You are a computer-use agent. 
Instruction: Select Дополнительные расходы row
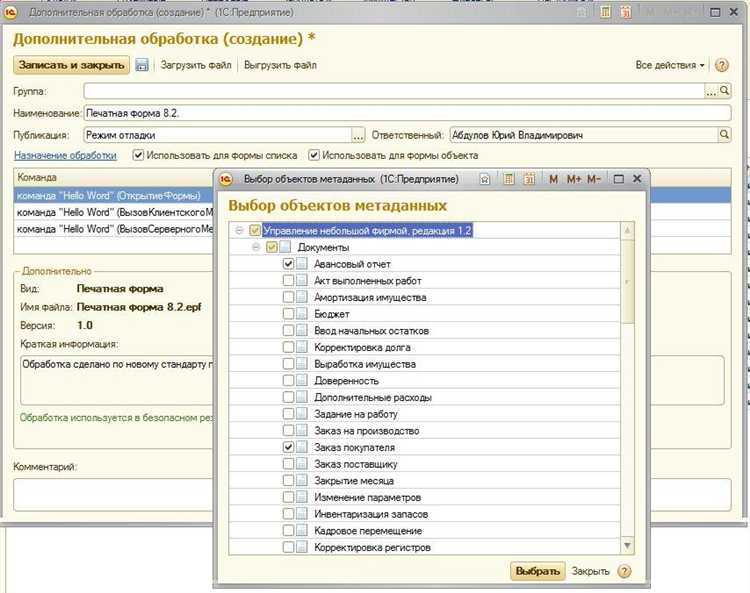tap(425, 397)
